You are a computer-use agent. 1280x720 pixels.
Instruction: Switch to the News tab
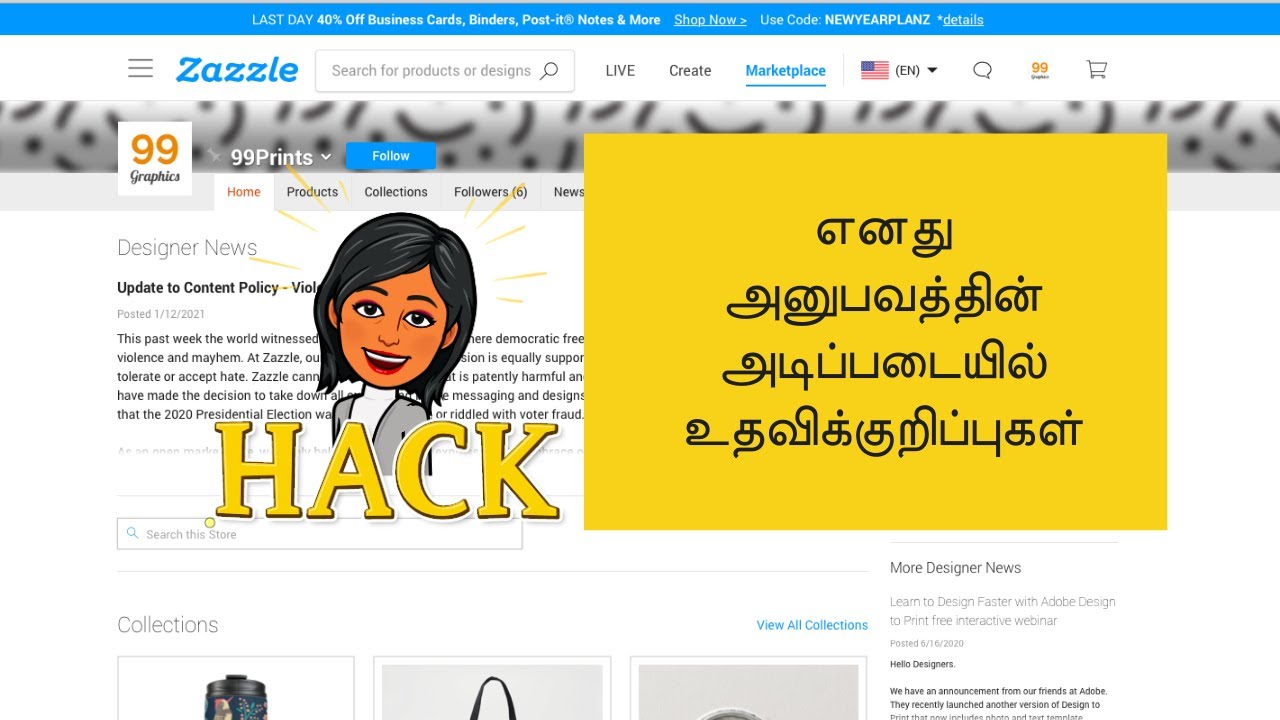[x=568, y=192]
